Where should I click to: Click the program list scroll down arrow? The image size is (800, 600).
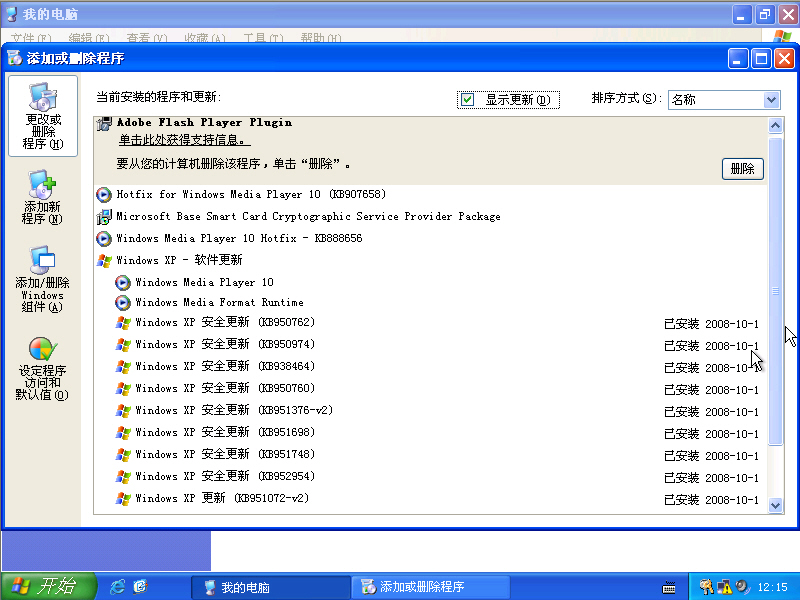[776, 505]
